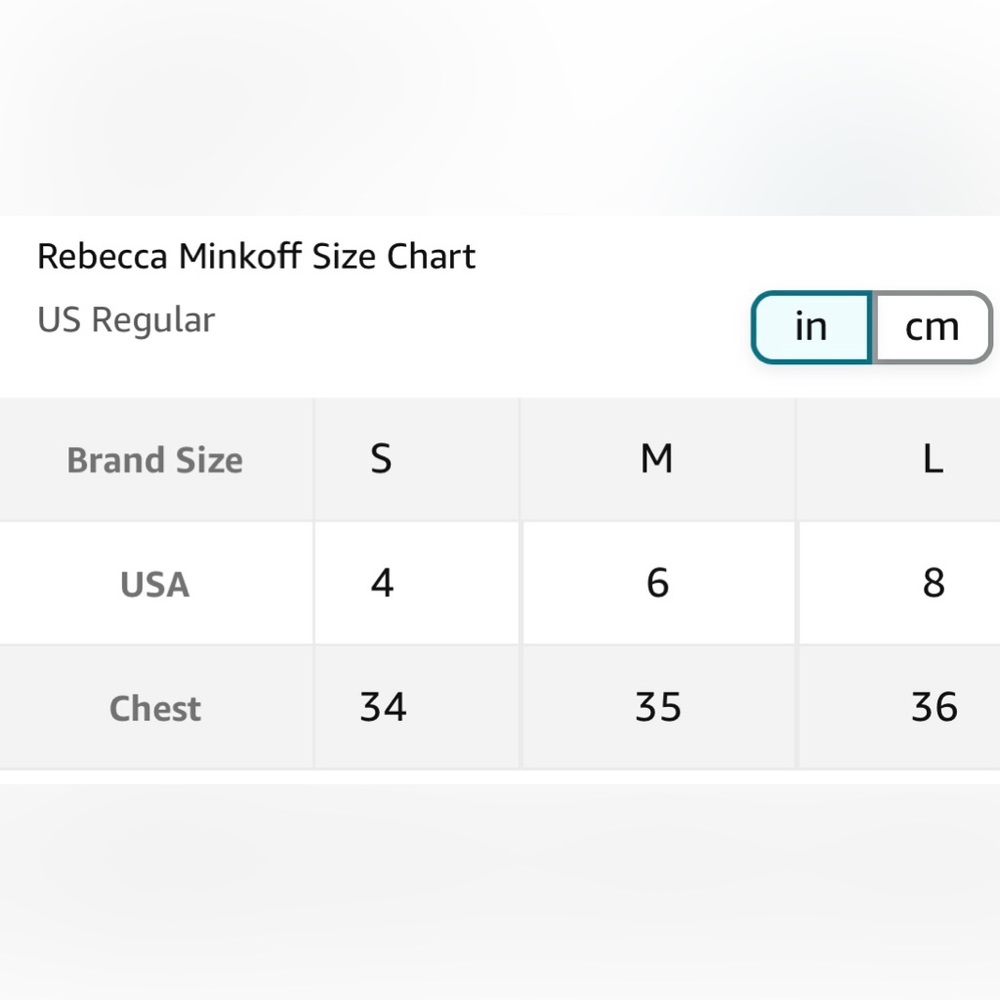
Task: Select chest measurement 34
Action: pos(383,707)
